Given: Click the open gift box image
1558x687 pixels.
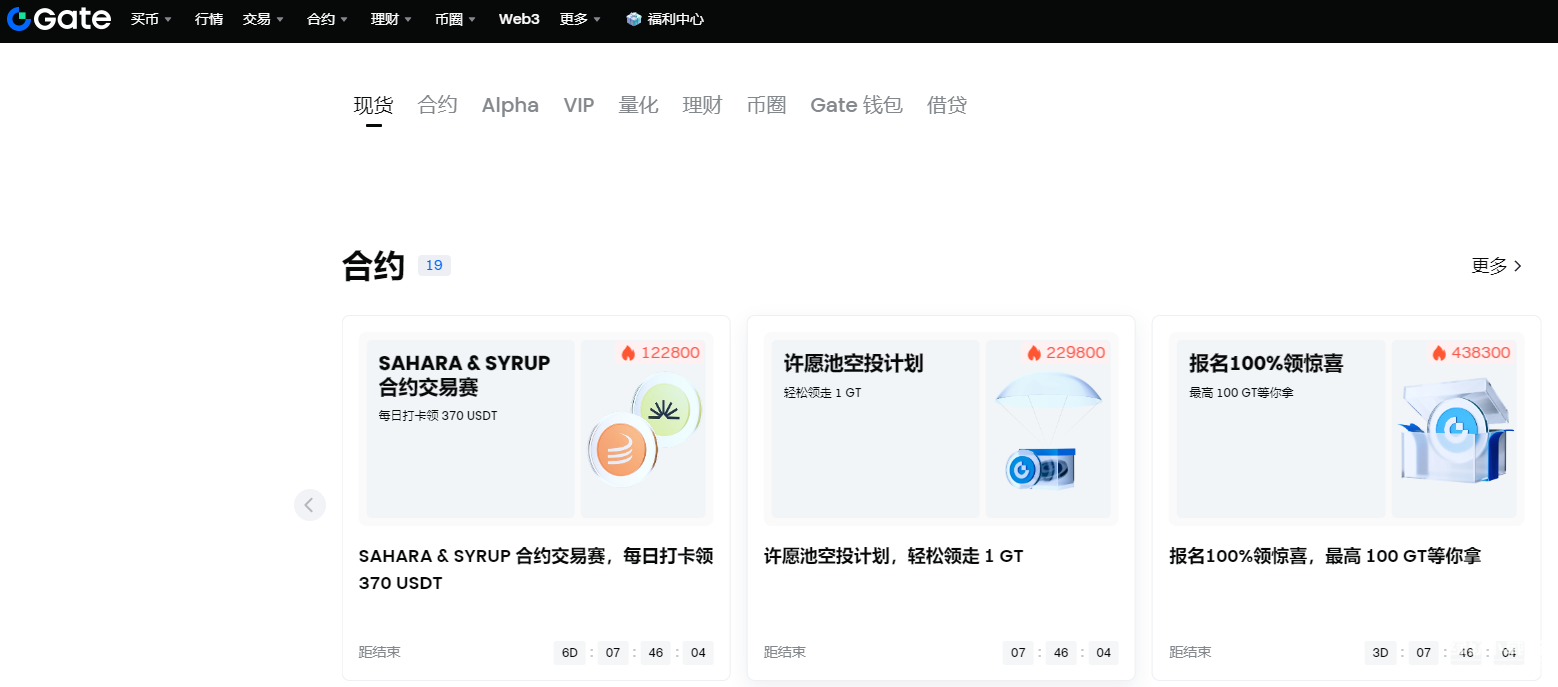Looking at the screenshot, I should [1456, 431].
